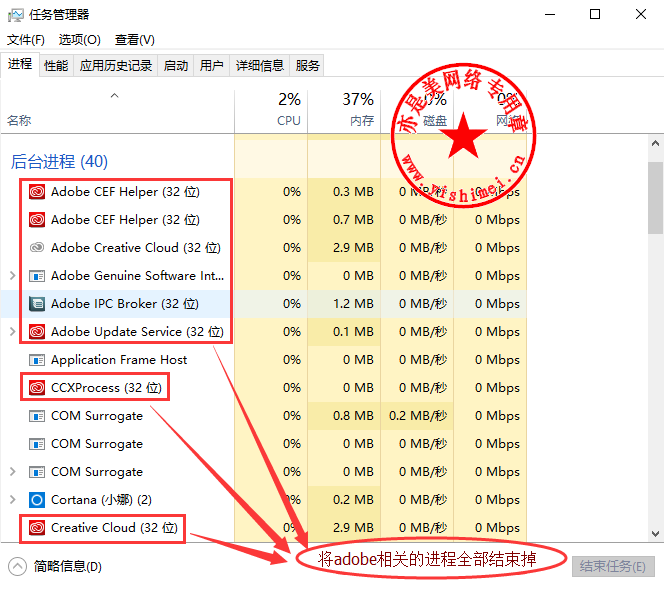This screenshot has width=664, height=591.
Task: Click the 简略信息 collapse arrow icon
Action: click(17, 566)
